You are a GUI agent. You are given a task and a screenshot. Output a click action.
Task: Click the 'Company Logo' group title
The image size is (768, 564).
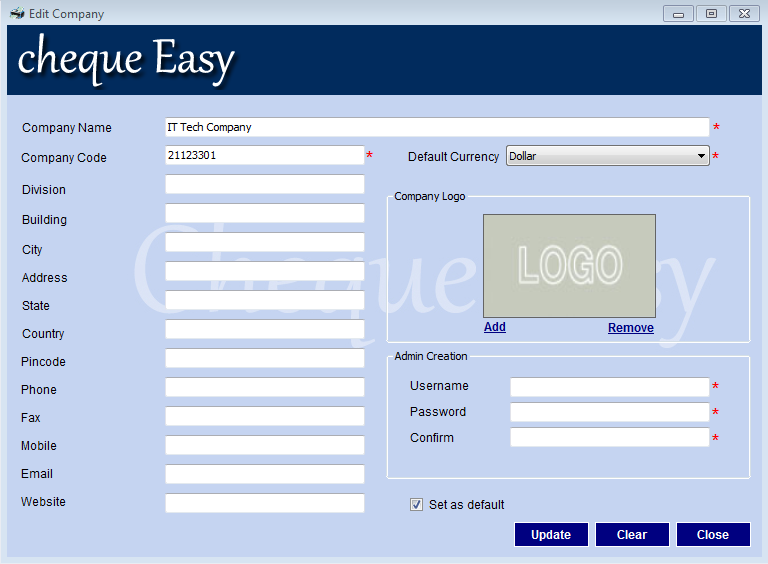point(430,196)
